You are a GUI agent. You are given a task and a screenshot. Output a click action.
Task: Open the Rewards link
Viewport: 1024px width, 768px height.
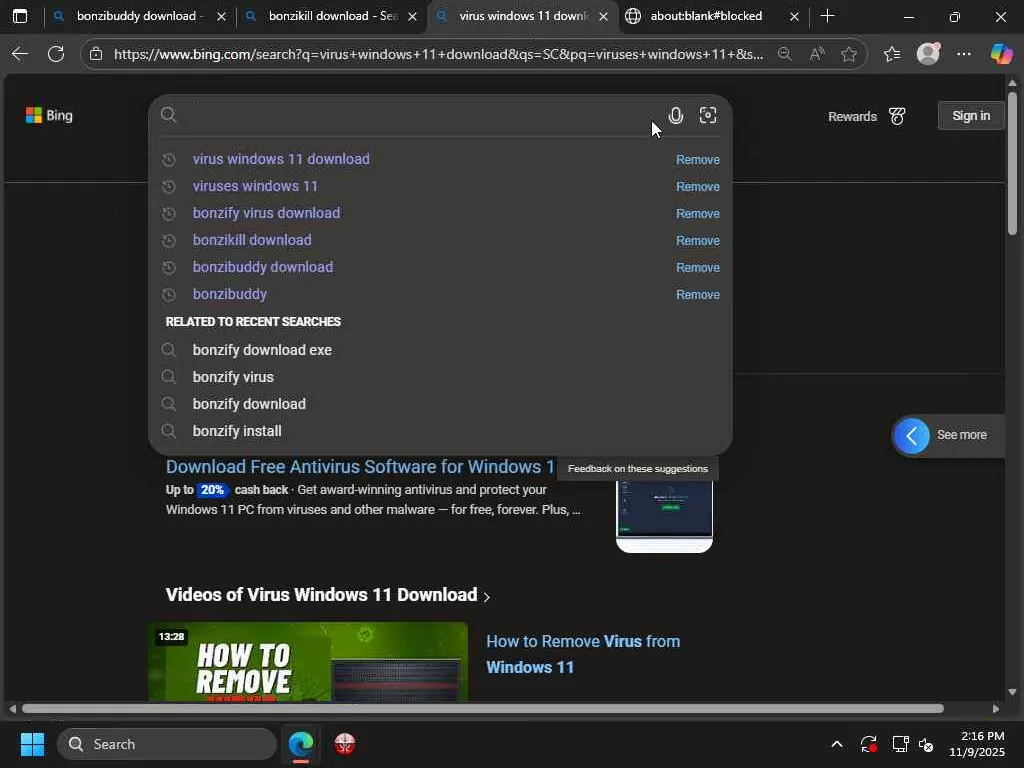(x=852, y=117)
